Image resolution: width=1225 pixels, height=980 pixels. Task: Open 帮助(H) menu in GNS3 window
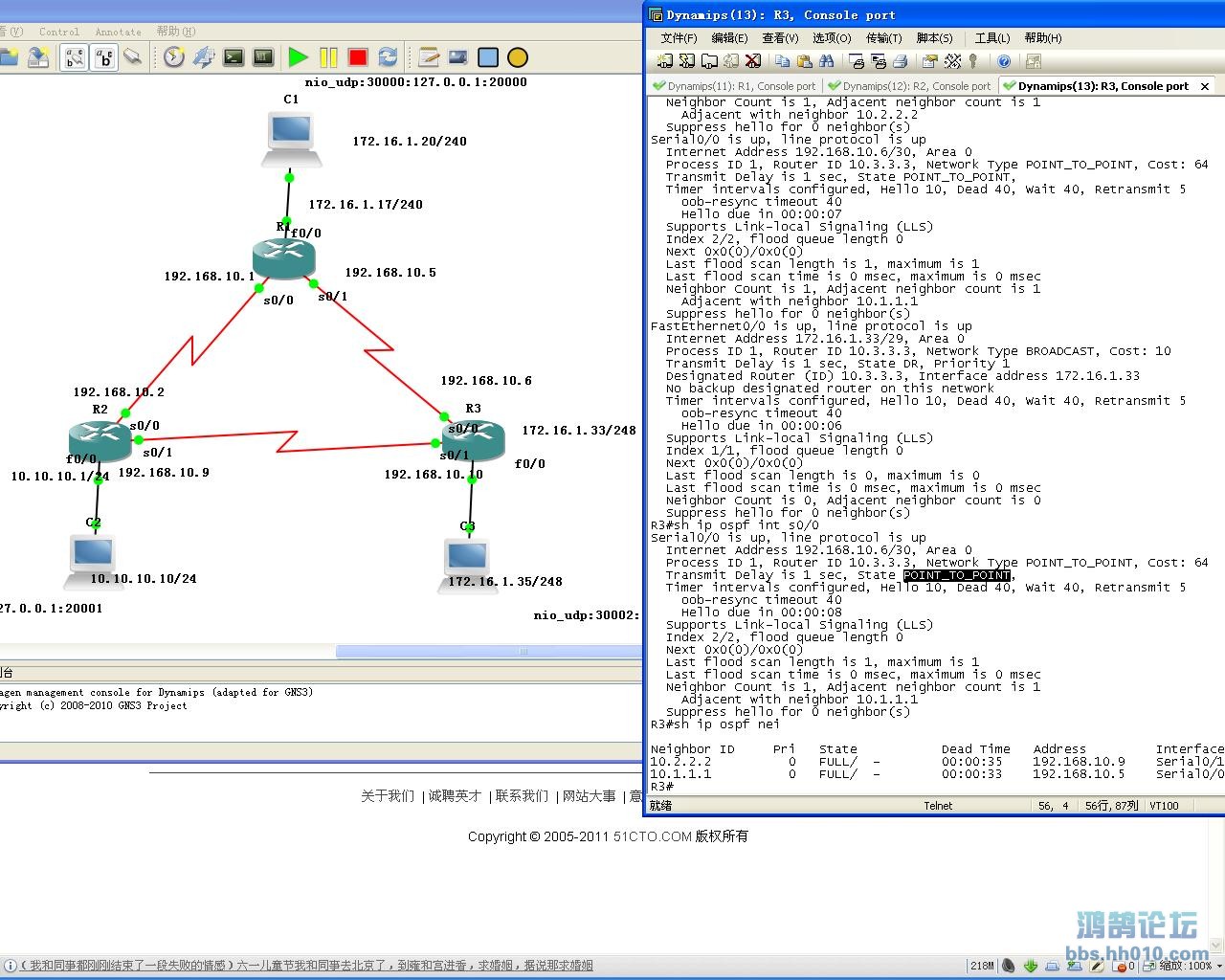pyautogui.click(x=176, y=32)
